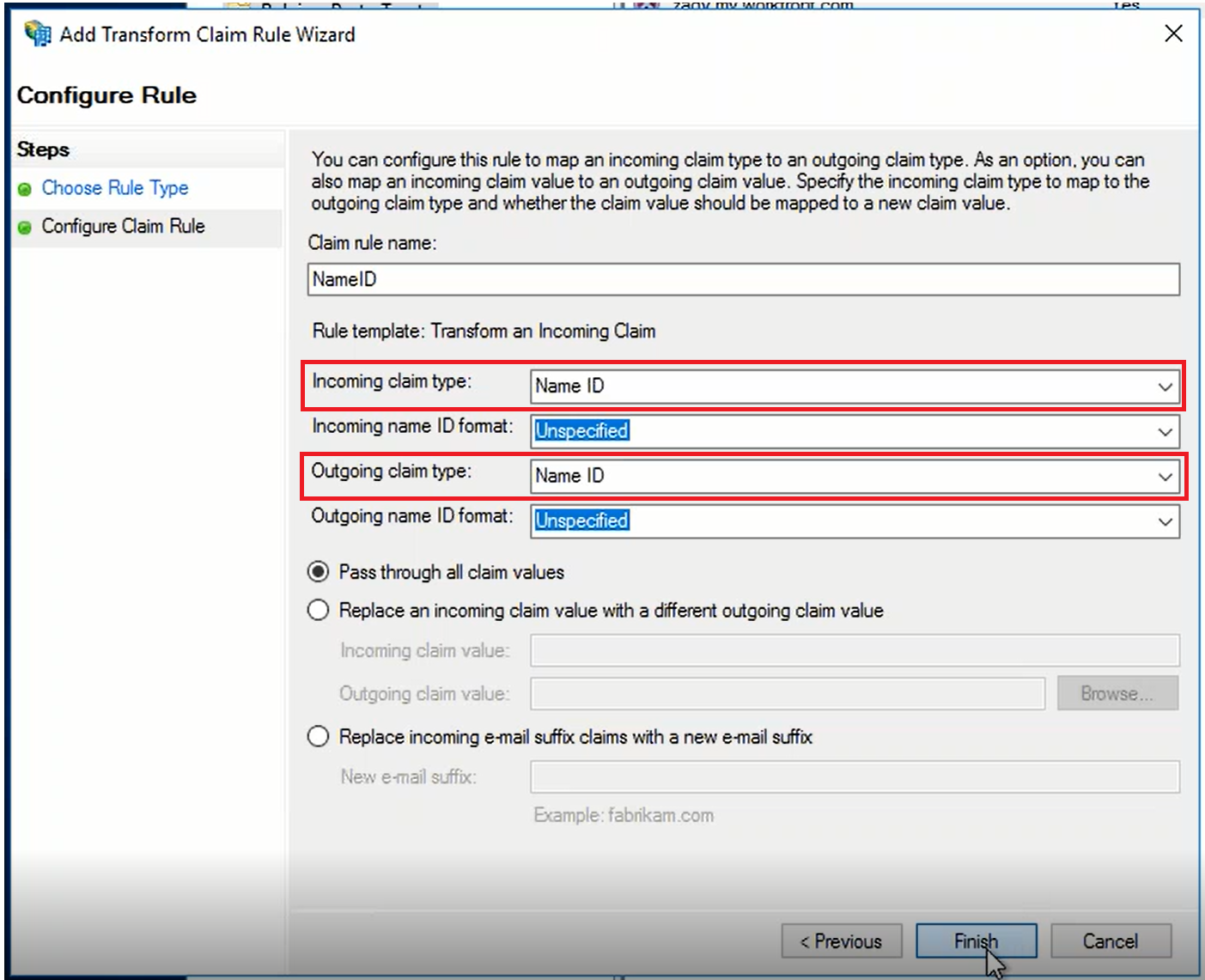Screen dimensions: 1205x980
Task: Click green bullet beside Choose Rule Type
Action: [x=25, y=189]
